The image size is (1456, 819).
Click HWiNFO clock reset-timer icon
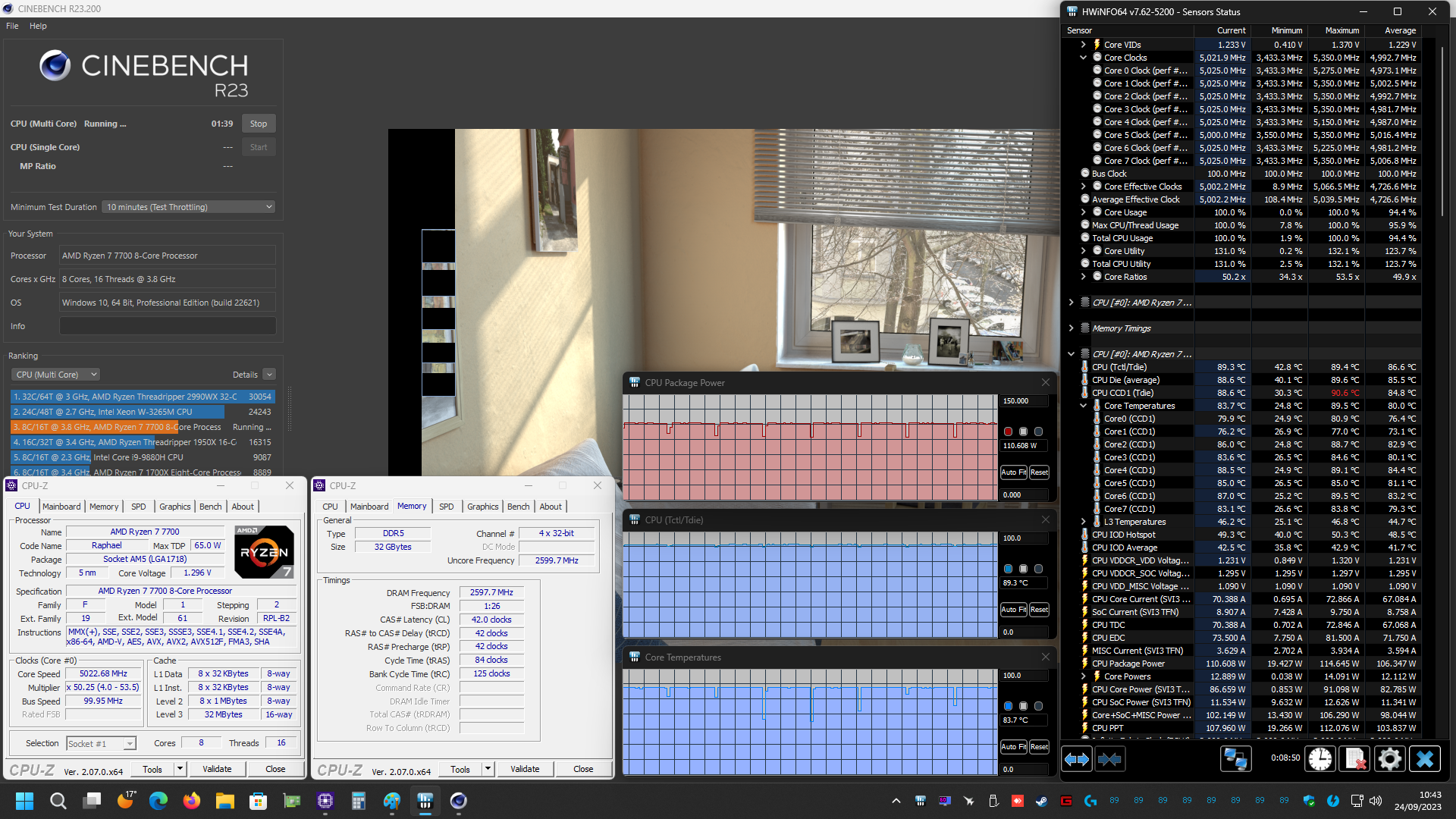1320,759
